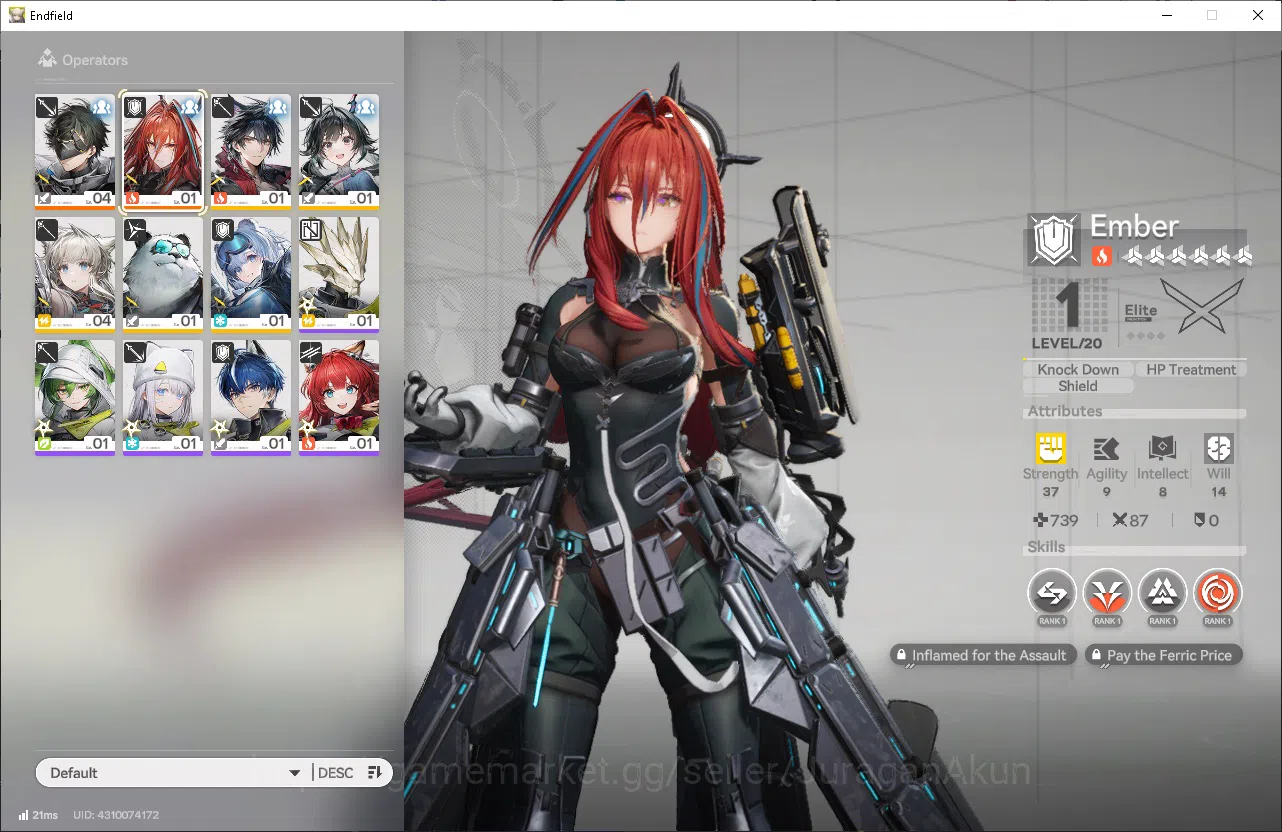Open the first skill with swap-arrows icon
This screenshot has height=832, width=1282.
tap(1052, 594)
